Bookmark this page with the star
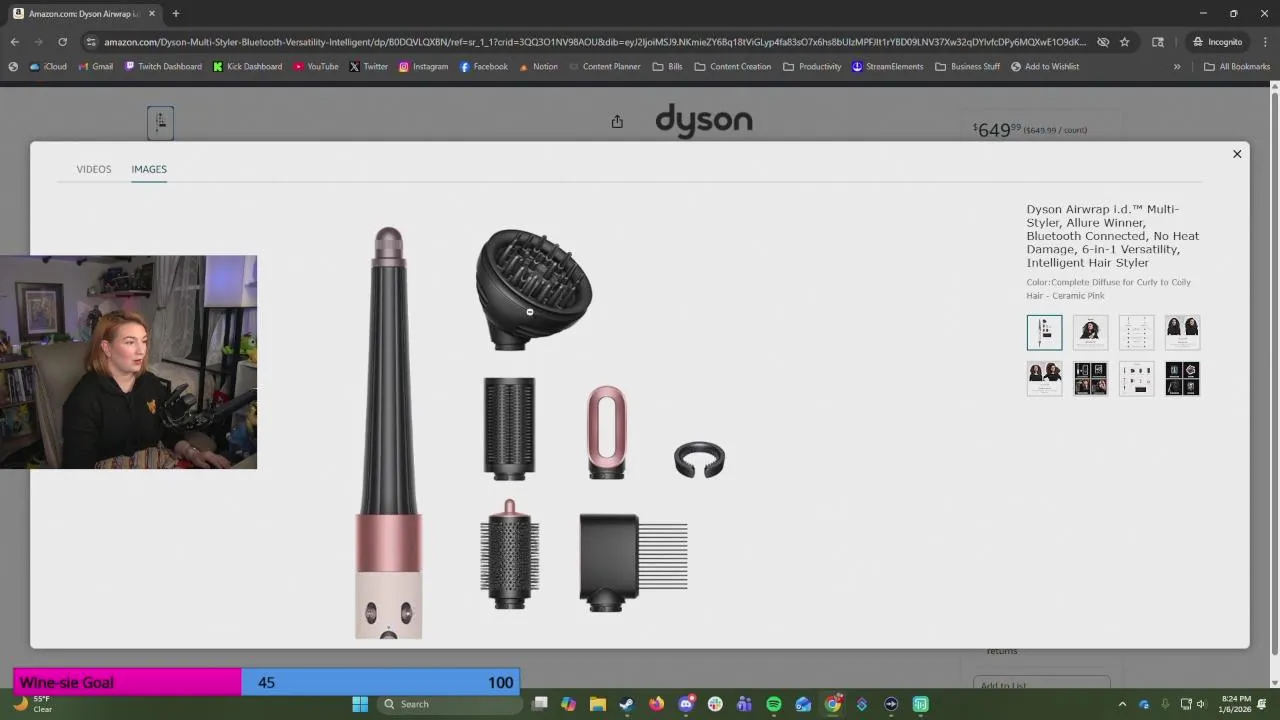The width and height of the screenshot is (1280, 720). click(x=1124, y=42)
